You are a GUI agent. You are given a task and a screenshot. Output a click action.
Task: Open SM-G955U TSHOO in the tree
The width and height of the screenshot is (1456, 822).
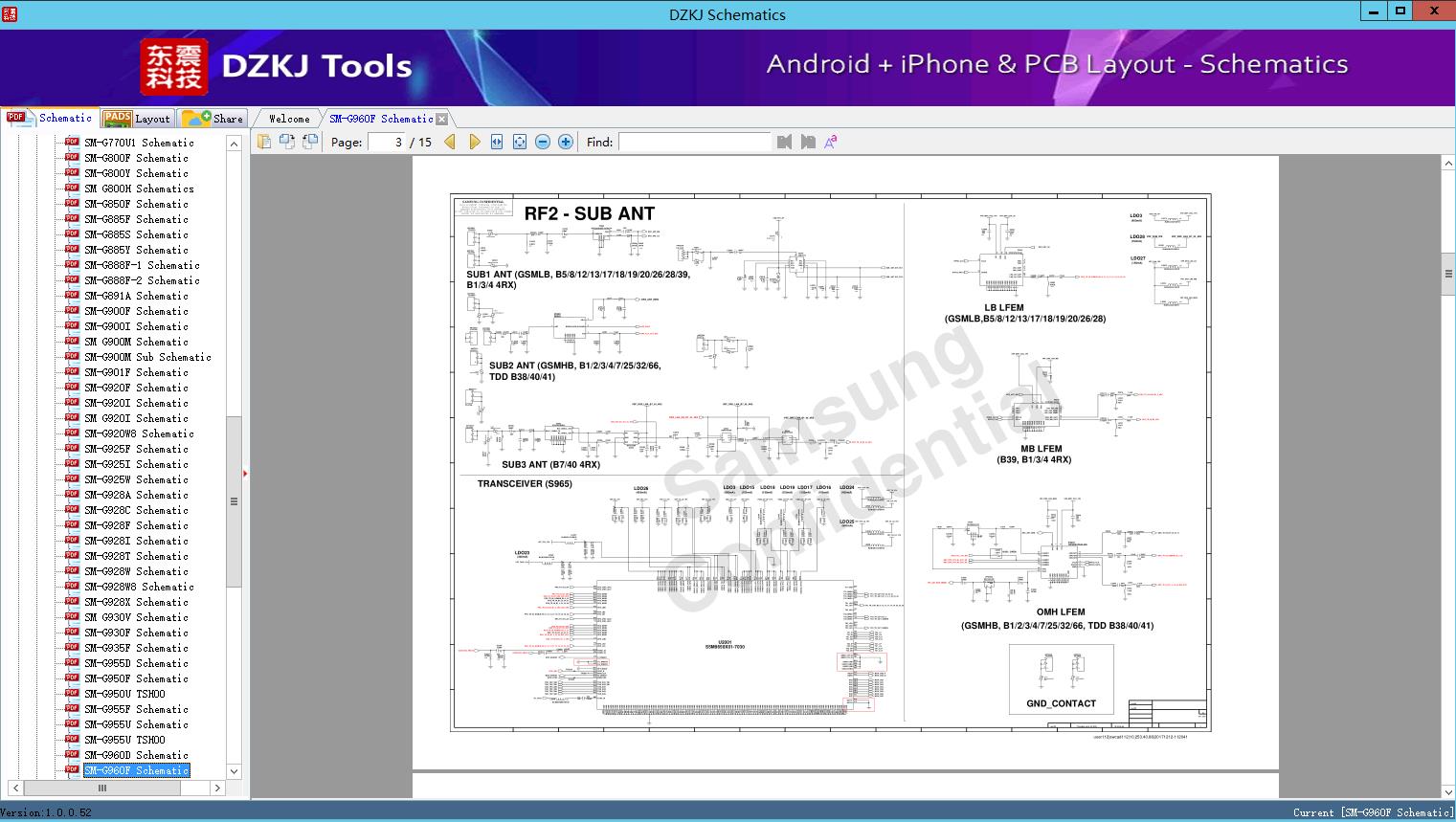click(124, 740)
